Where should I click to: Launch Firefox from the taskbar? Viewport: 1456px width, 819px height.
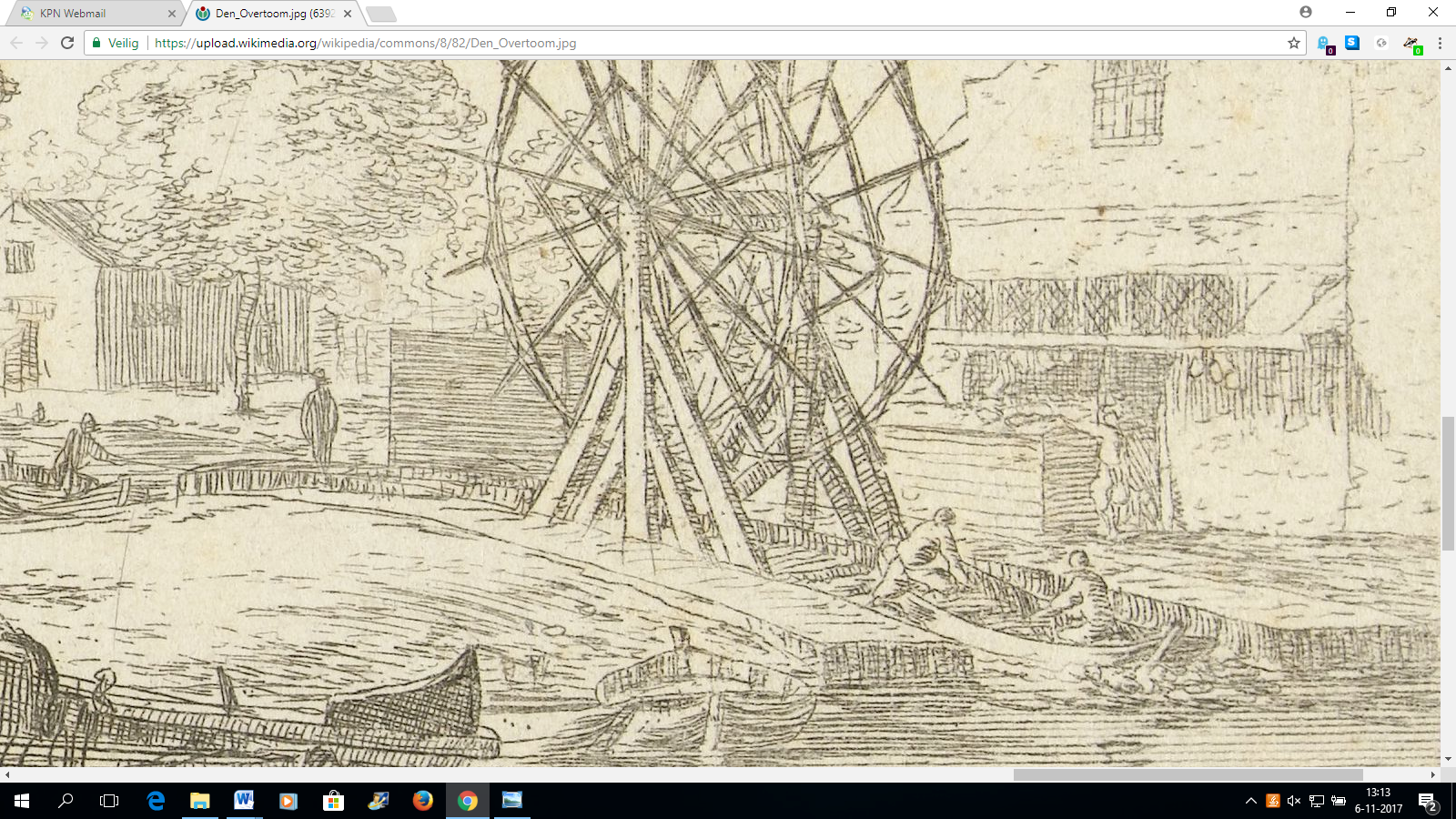[x=422, y=801]
